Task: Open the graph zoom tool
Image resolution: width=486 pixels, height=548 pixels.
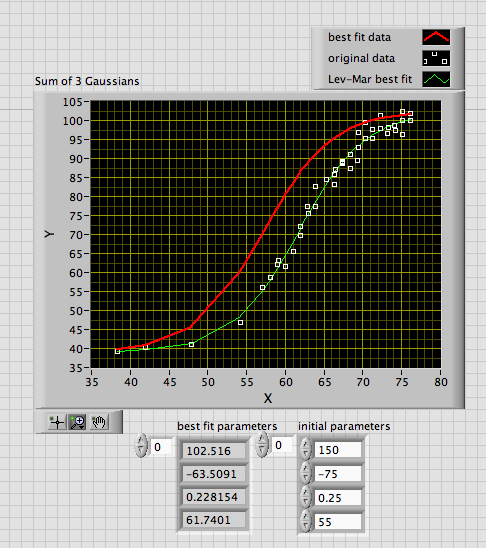Action: [78, 422]
